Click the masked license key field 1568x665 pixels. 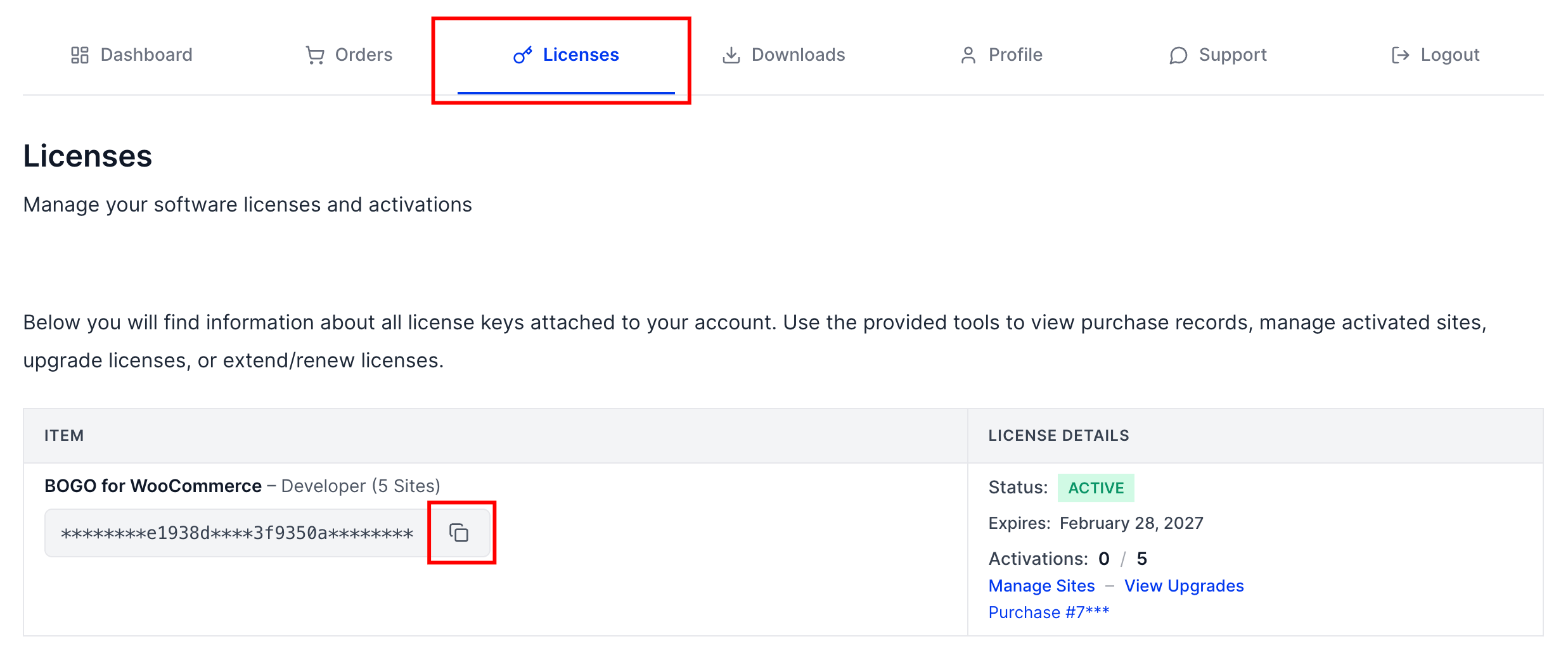(x=237, y=533)
